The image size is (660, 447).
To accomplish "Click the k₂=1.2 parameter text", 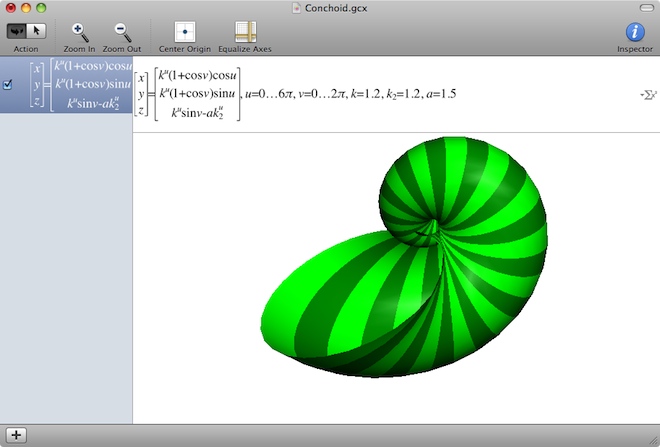I will tap(403, 95).
